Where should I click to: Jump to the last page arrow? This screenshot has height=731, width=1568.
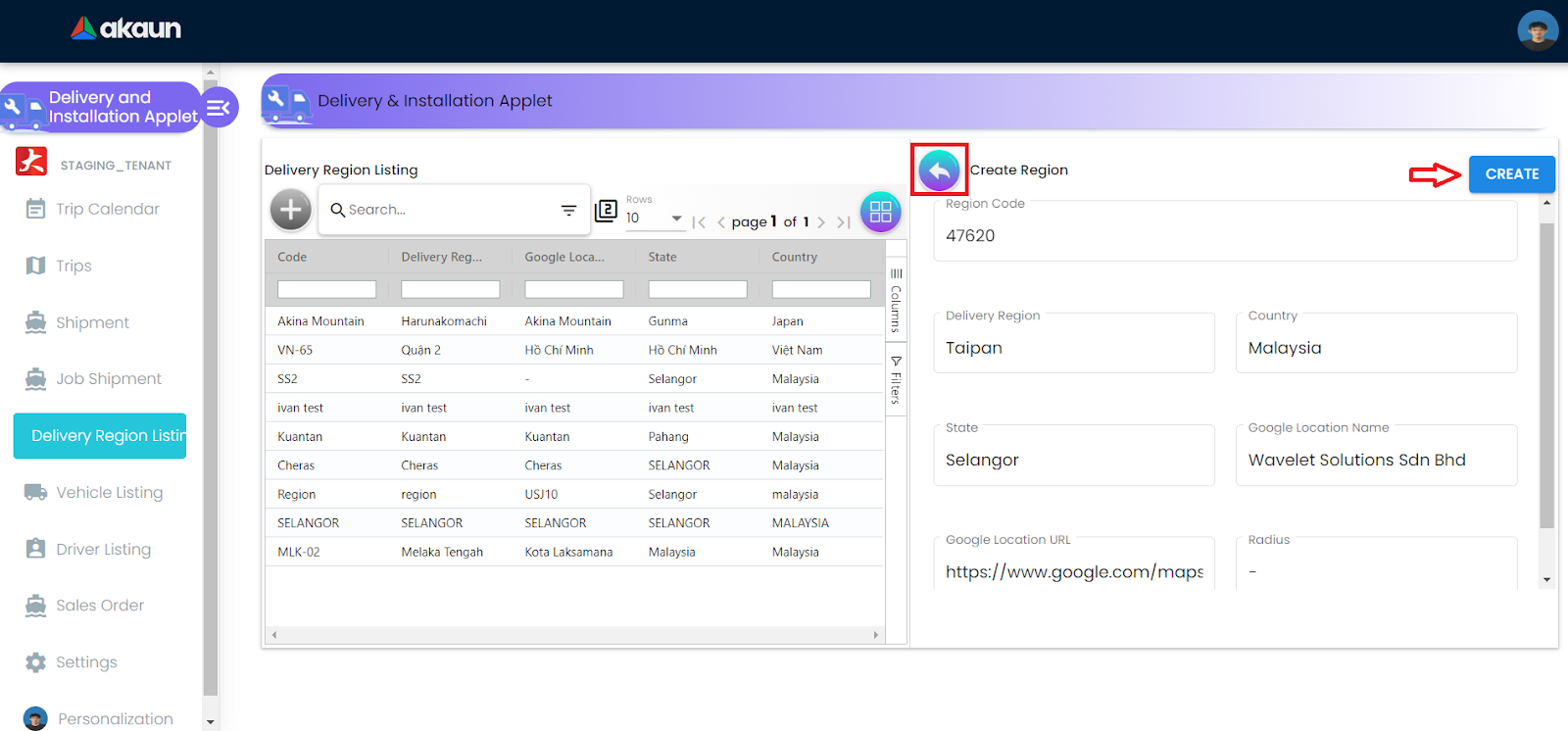[x=843, y=222]
